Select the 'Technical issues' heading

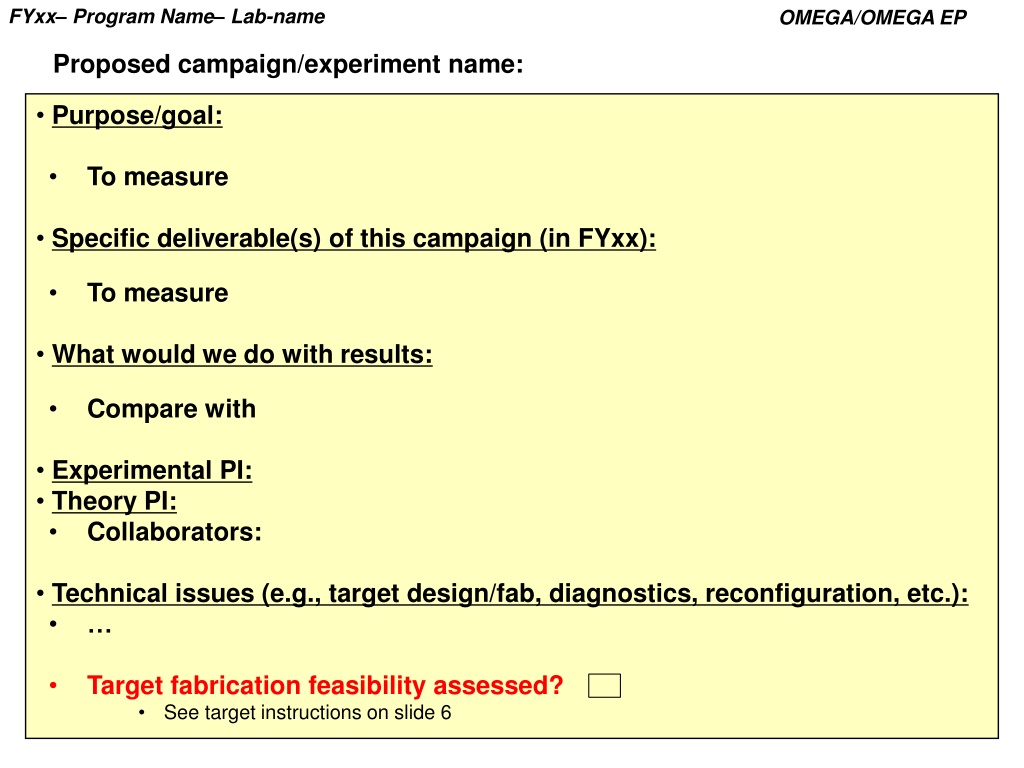point(510,594)
